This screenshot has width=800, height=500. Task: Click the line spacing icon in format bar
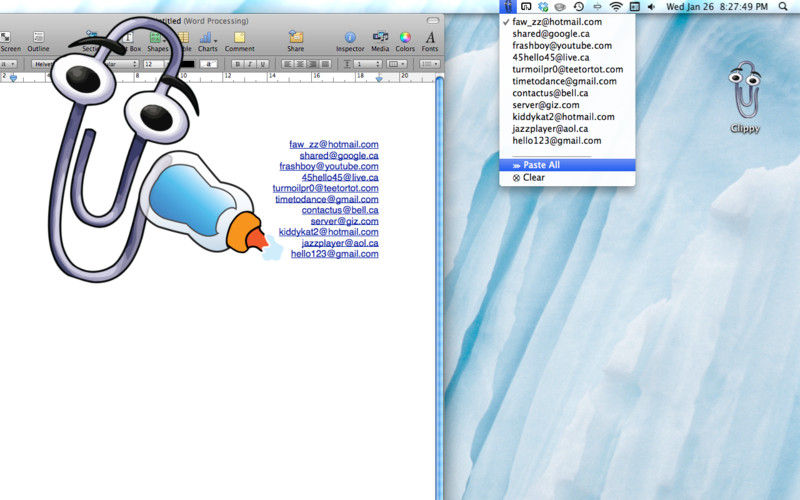(x=347, y=64)
